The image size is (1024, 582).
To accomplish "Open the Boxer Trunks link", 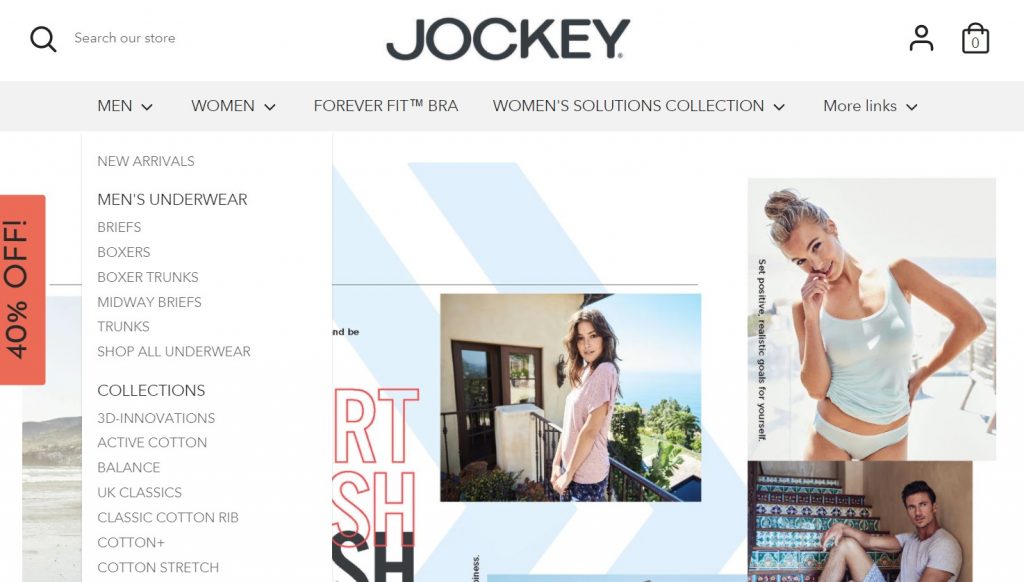I will (x=148, y=277).
